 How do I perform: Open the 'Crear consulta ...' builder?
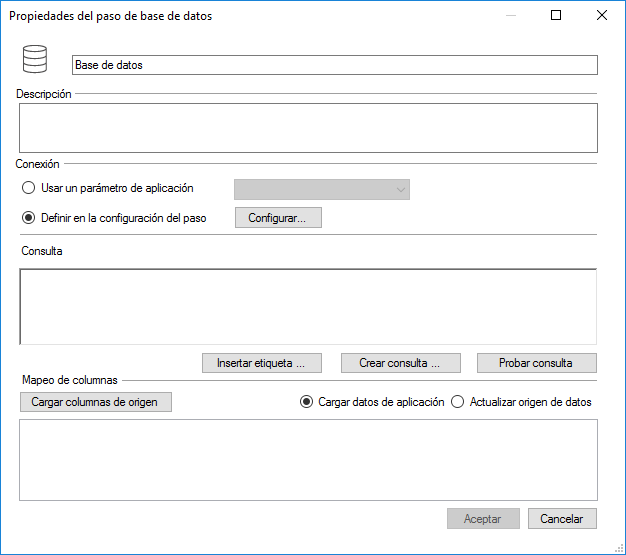click(400, 363)
